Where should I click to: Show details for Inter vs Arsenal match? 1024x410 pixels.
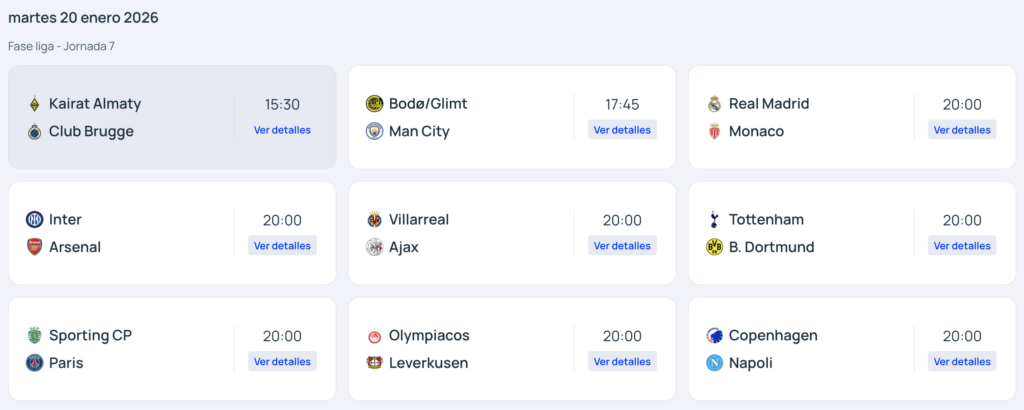(282, 246)
